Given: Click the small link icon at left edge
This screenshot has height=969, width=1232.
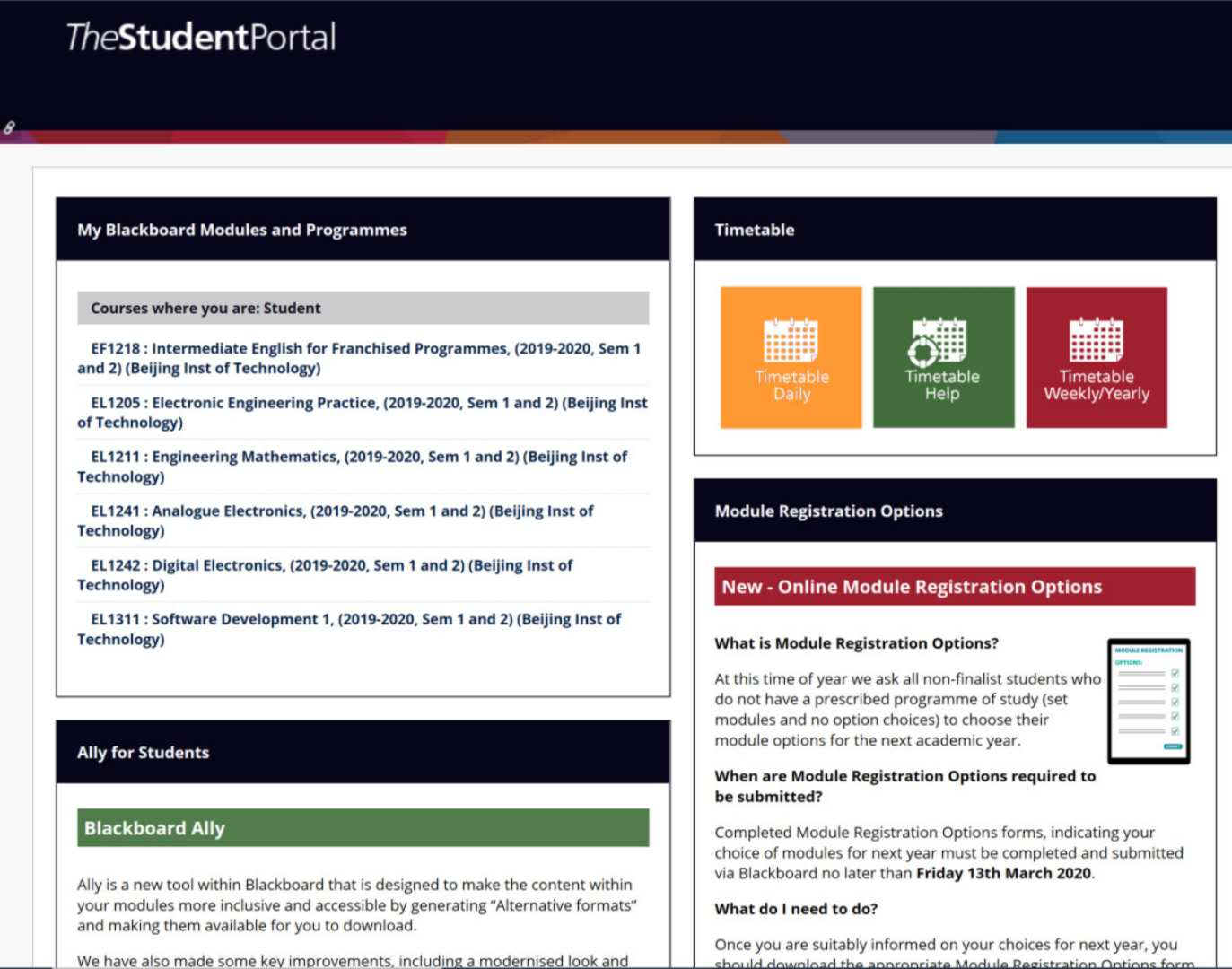Looking at the screenshot, I should pos(9,128).
